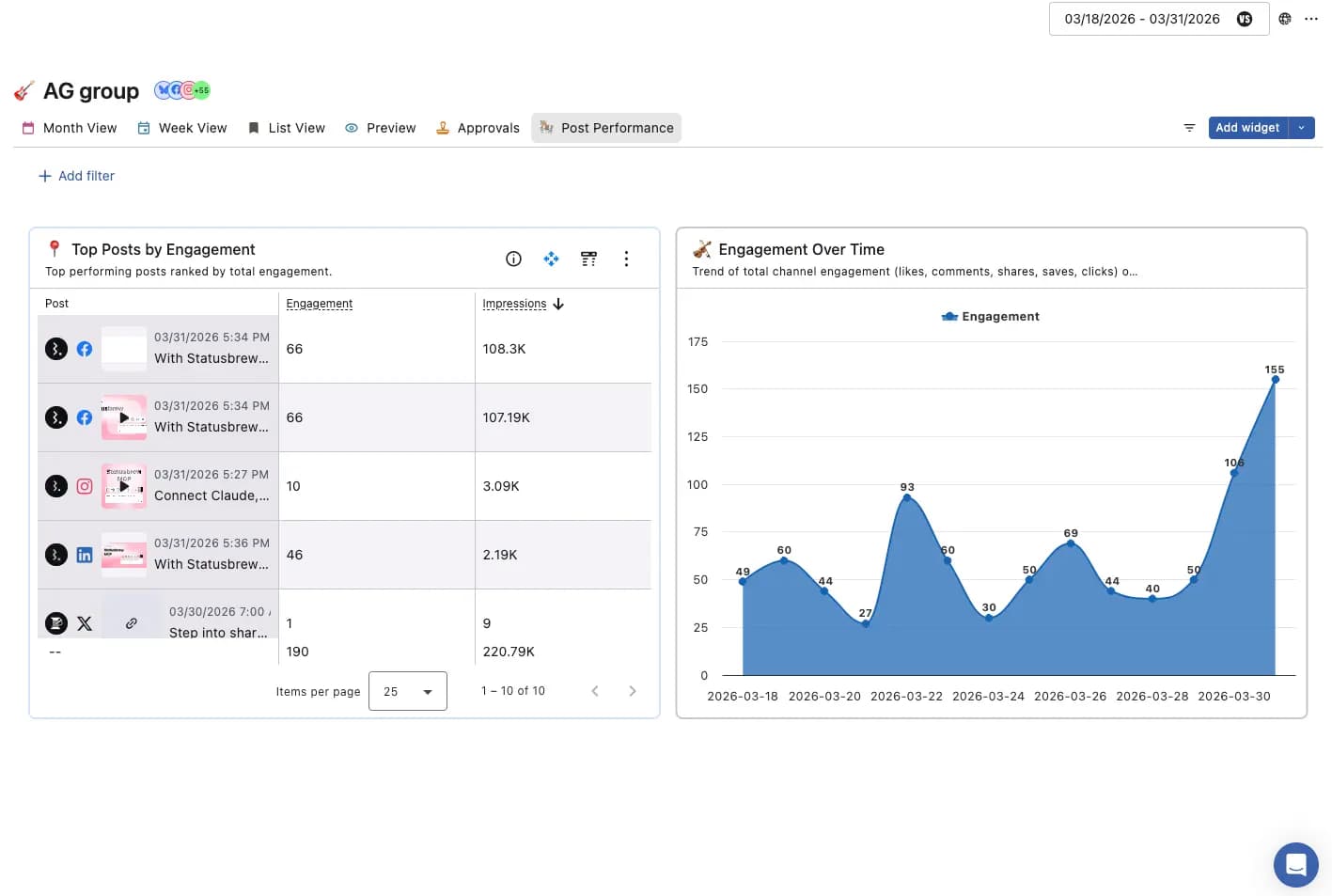Click the Facebook icon in the 107.19K row
Viewport: 1332px width, 896px height.
click(x=85, y=417)
